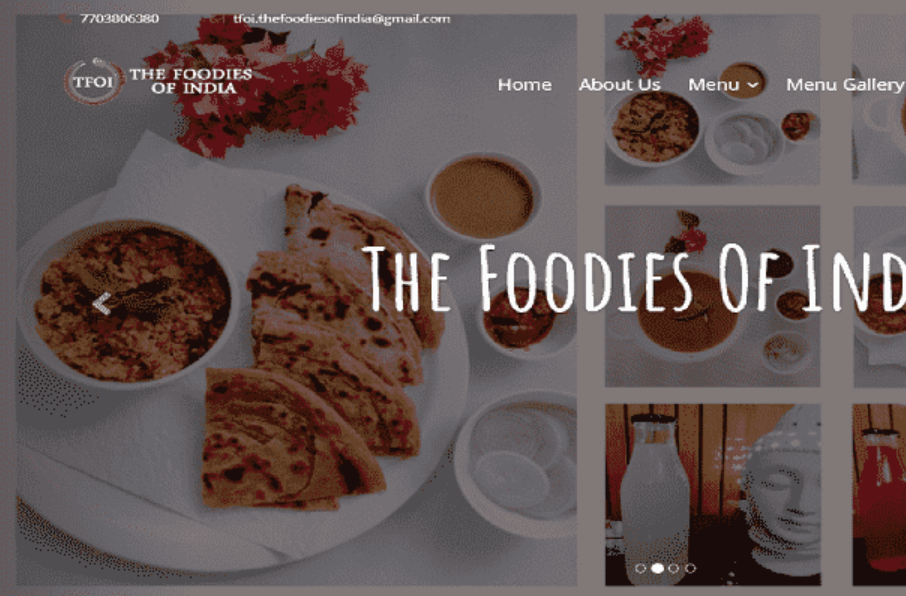
Task: Click the phone icon beside 7703806380
Action: pos(65,18)
